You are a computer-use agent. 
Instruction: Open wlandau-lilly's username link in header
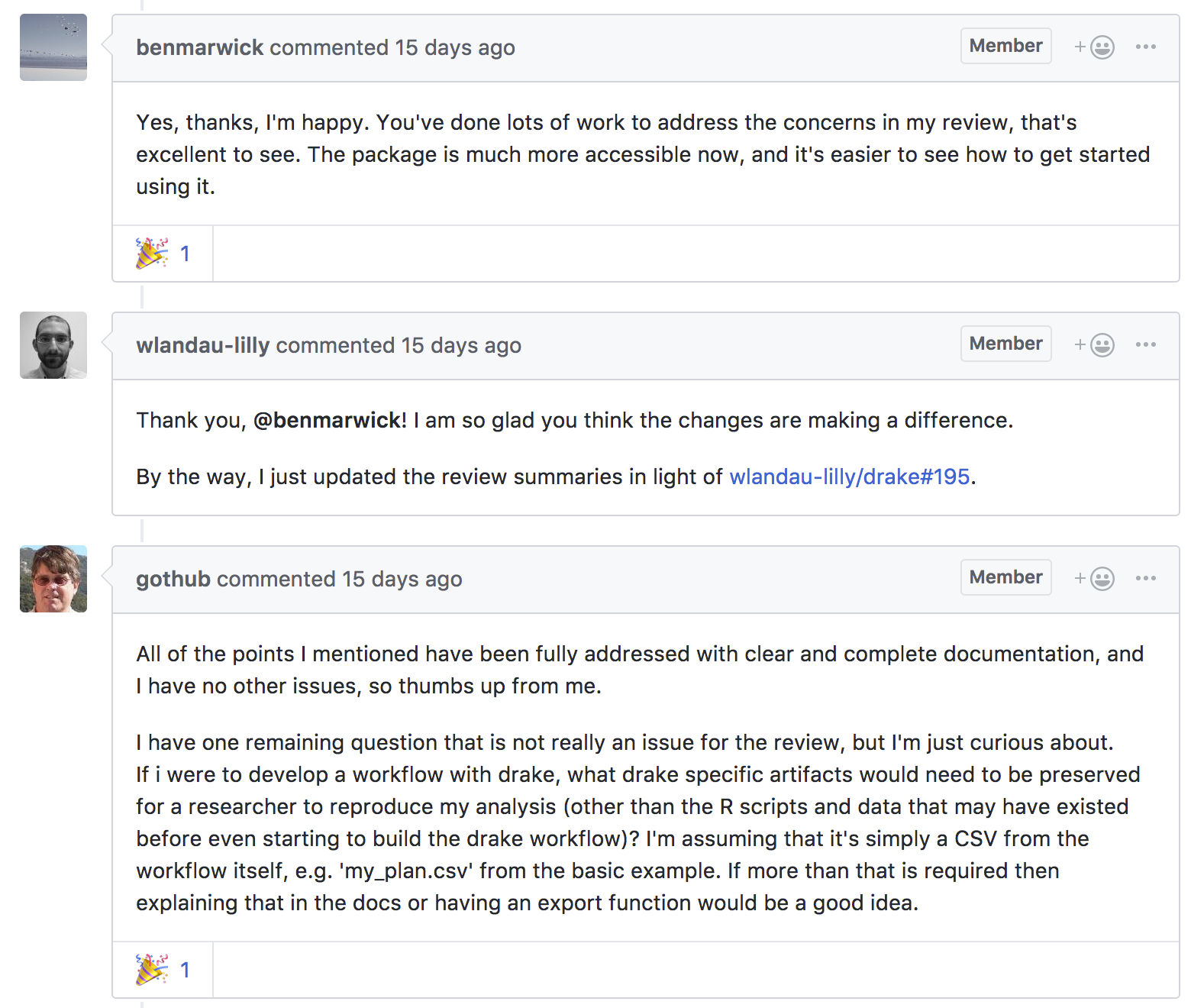(202, 345)
